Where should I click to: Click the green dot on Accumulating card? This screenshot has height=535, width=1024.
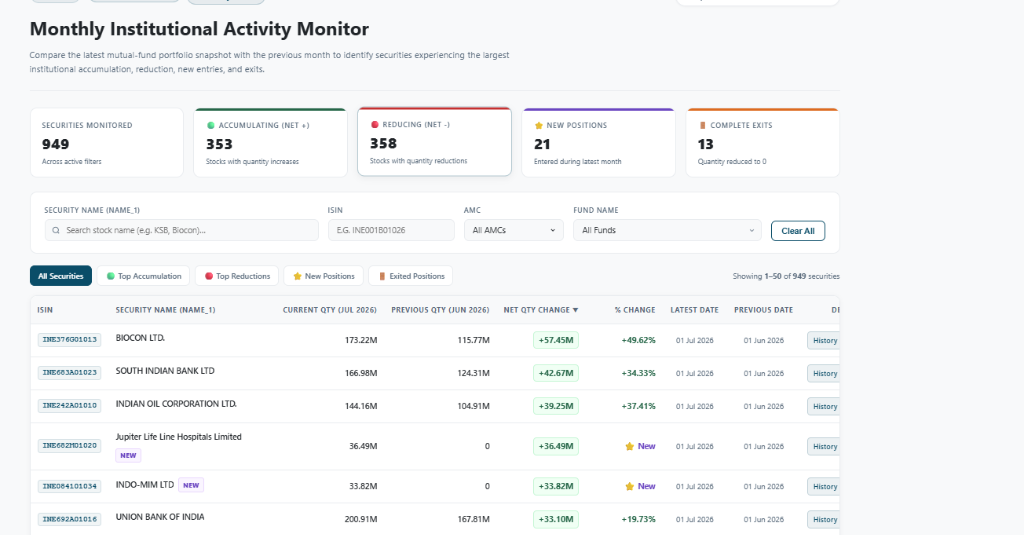[x=211, y=125]
